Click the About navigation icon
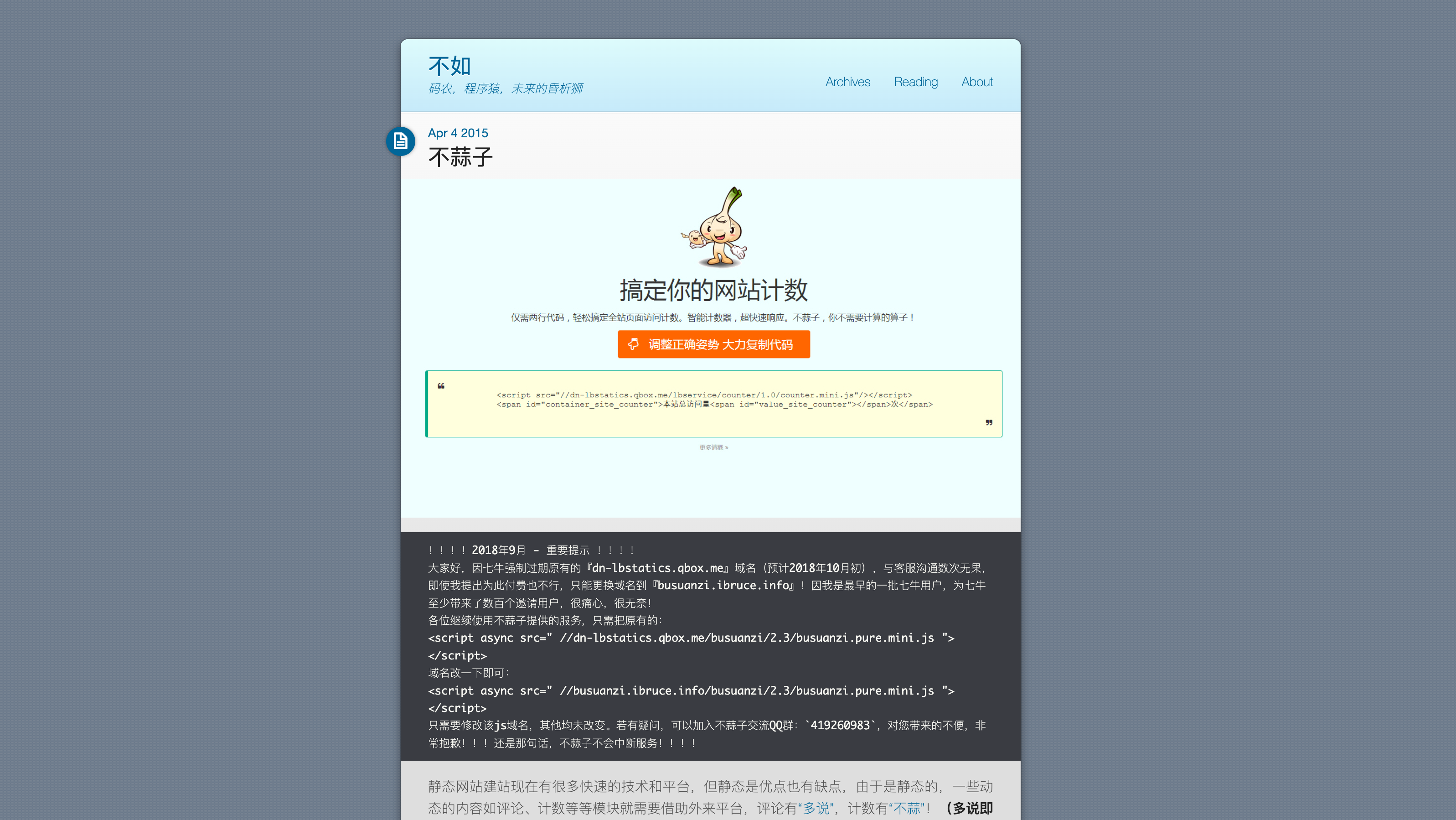1456x820 pixels. click(977, 81)
